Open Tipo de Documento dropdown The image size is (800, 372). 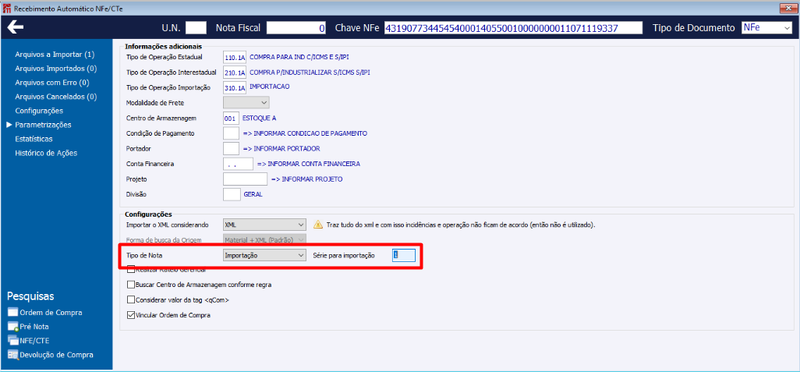[x=766, y=28]
